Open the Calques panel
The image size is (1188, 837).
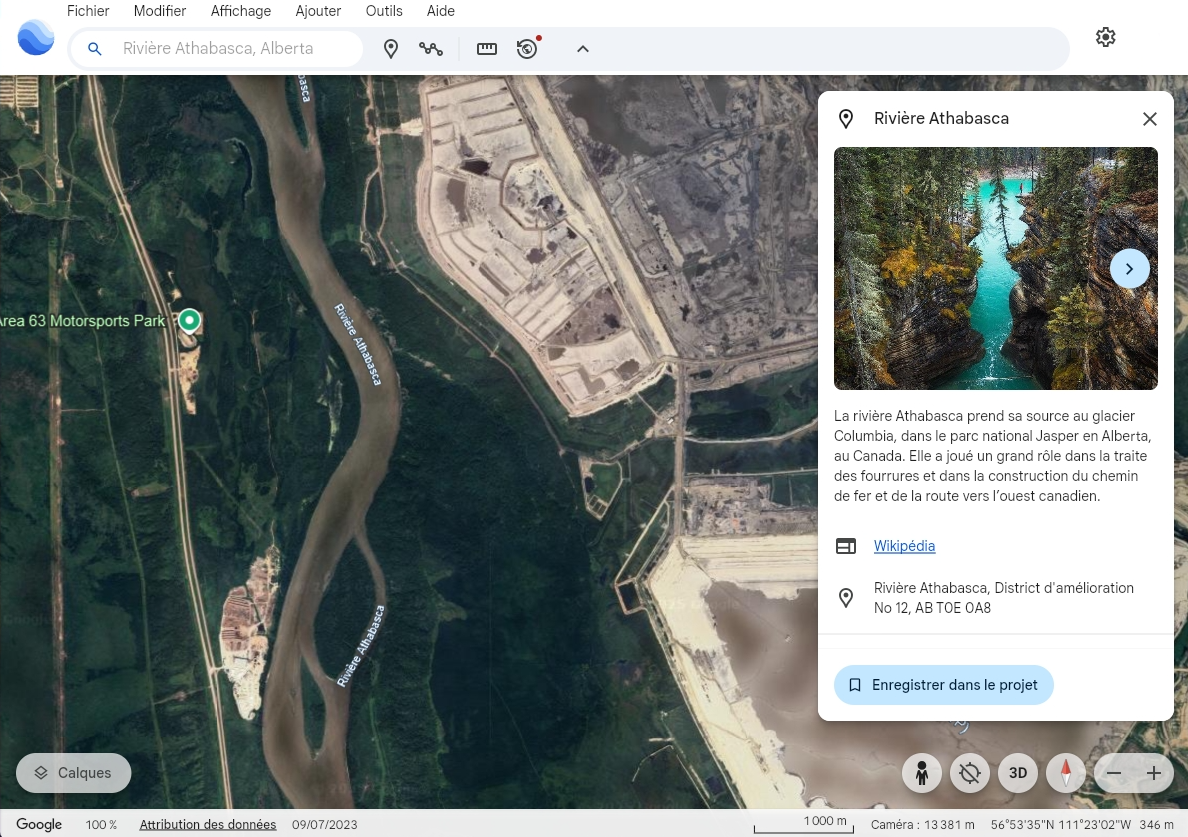[73, 772]
